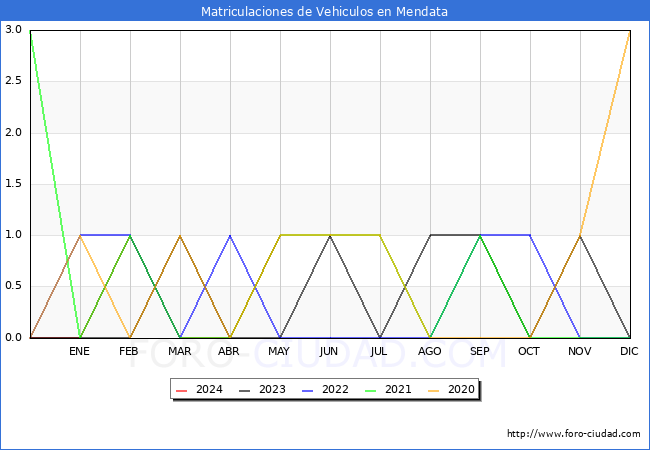Click the MAY month axis label
Screen dimensions: 650x450
(279, 351)
